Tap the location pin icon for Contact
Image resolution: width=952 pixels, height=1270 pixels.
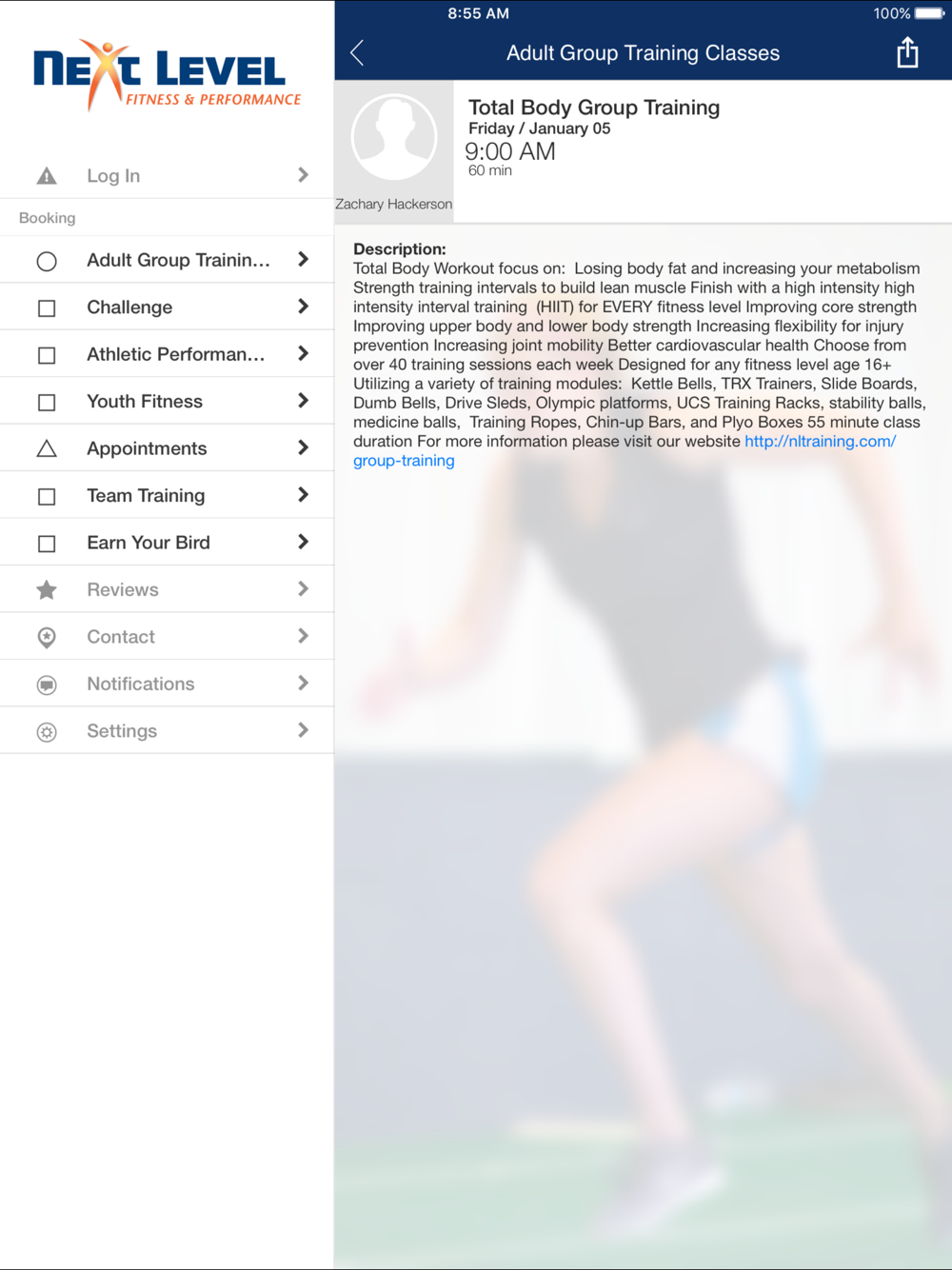point(47,638)
